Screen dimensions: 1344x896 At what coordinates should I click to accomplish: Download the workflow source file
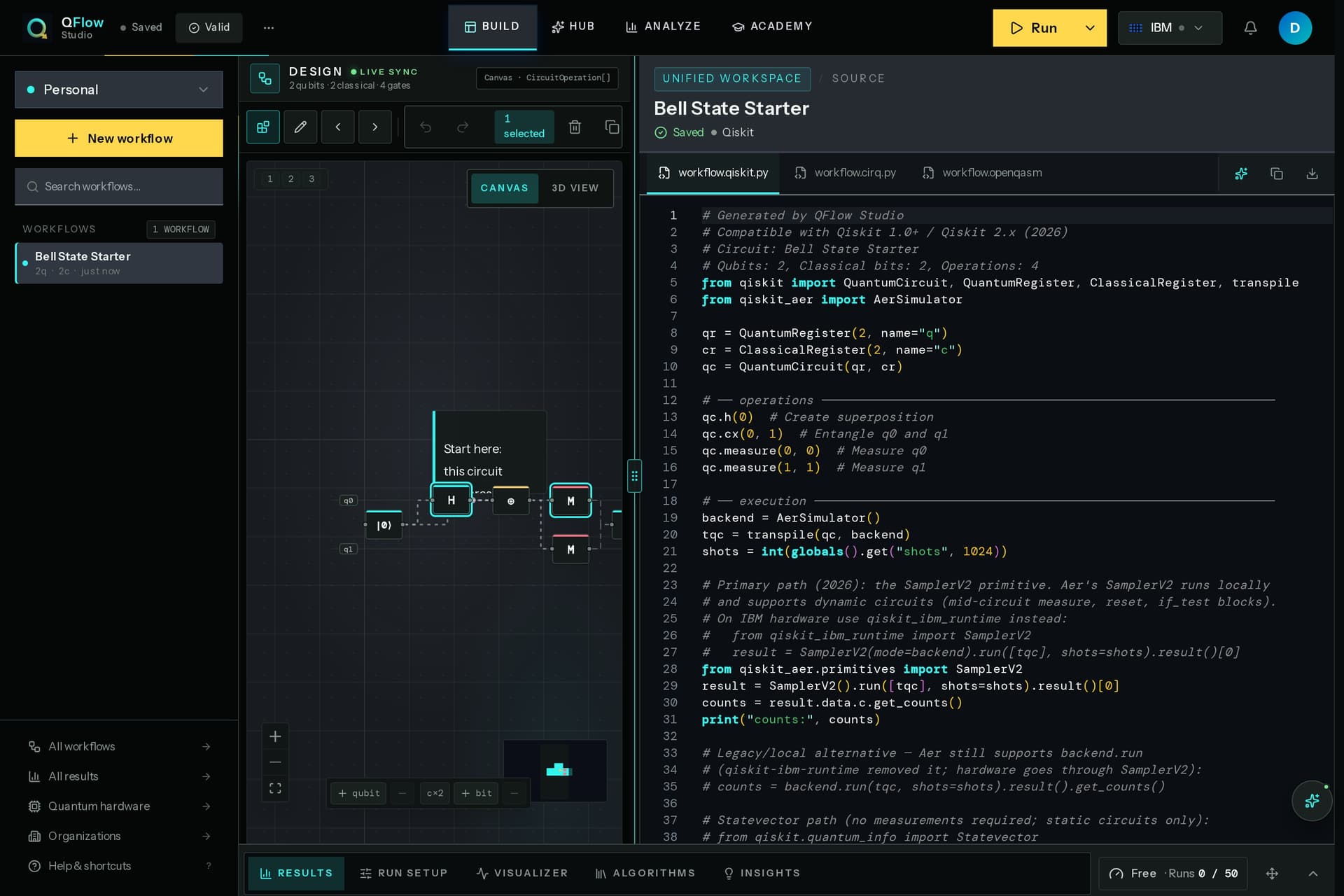(1312, 174)
